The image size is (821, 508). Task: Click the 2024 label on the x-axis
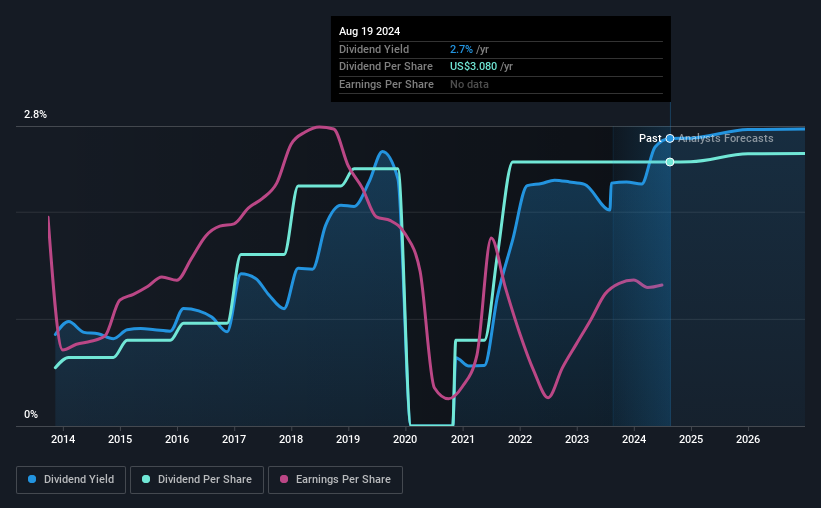[634, 439]
